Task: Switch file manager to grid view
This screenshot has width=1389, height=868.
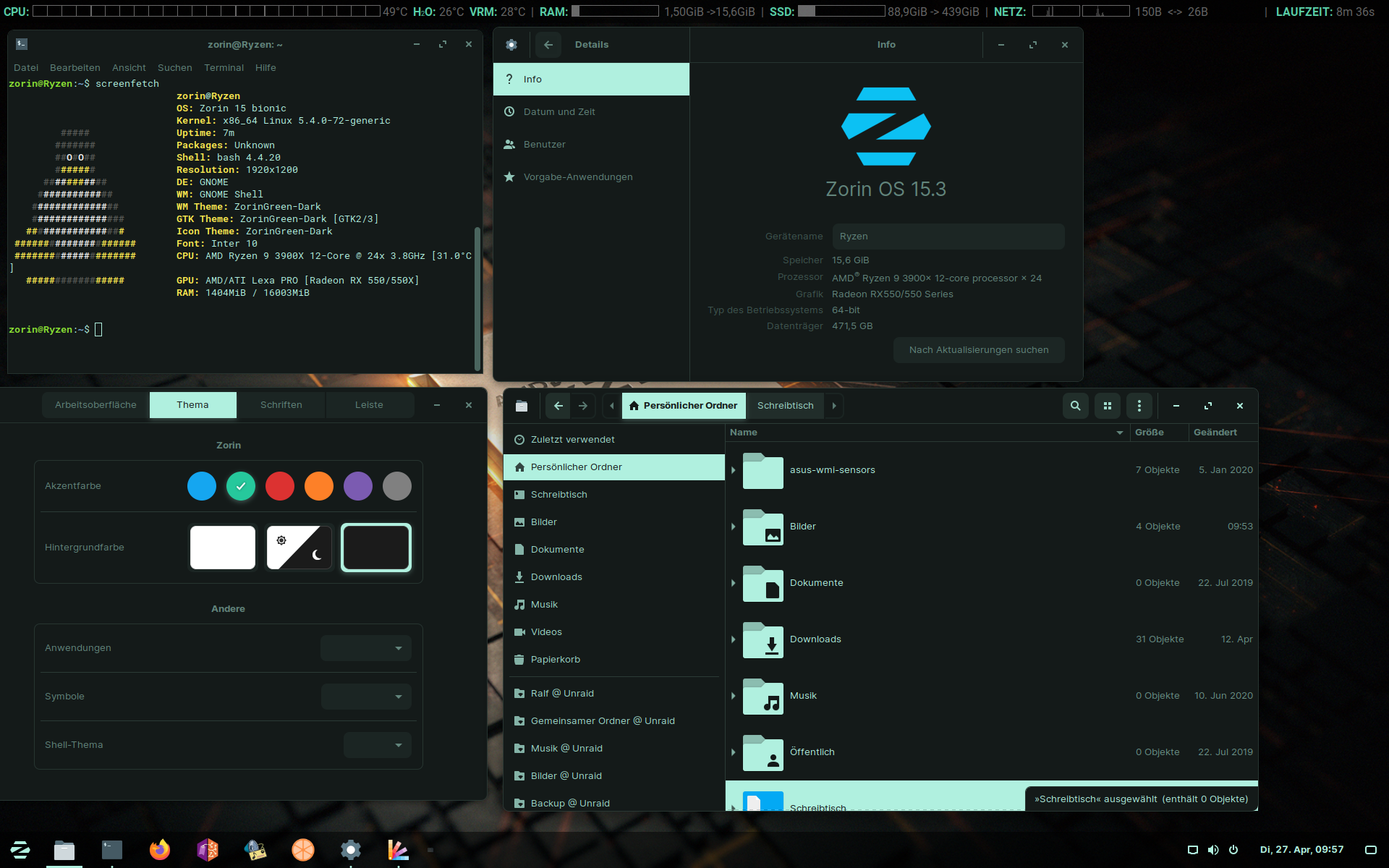Action: coord(1107,406)
